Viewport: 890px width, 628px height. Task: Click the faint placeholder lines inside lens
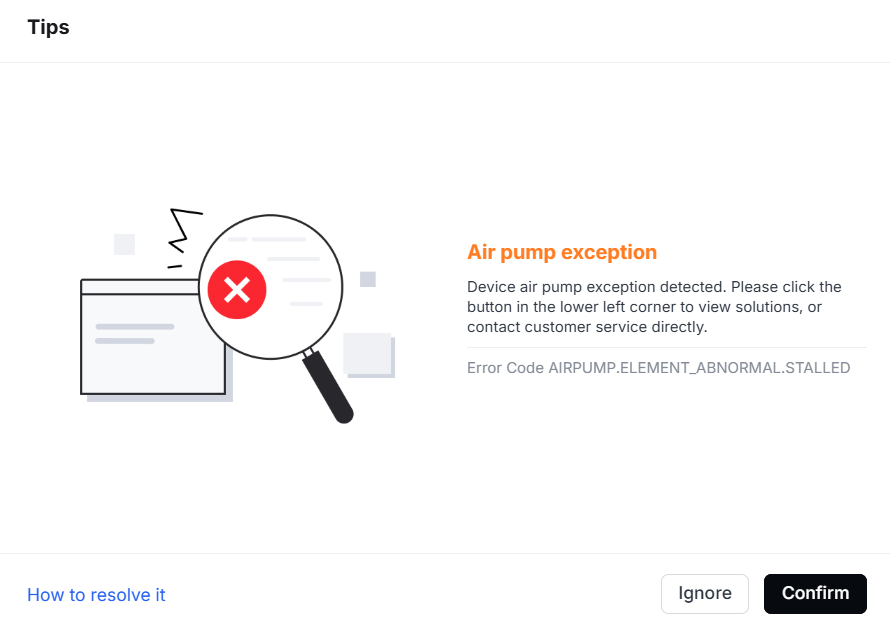point(279,271)
